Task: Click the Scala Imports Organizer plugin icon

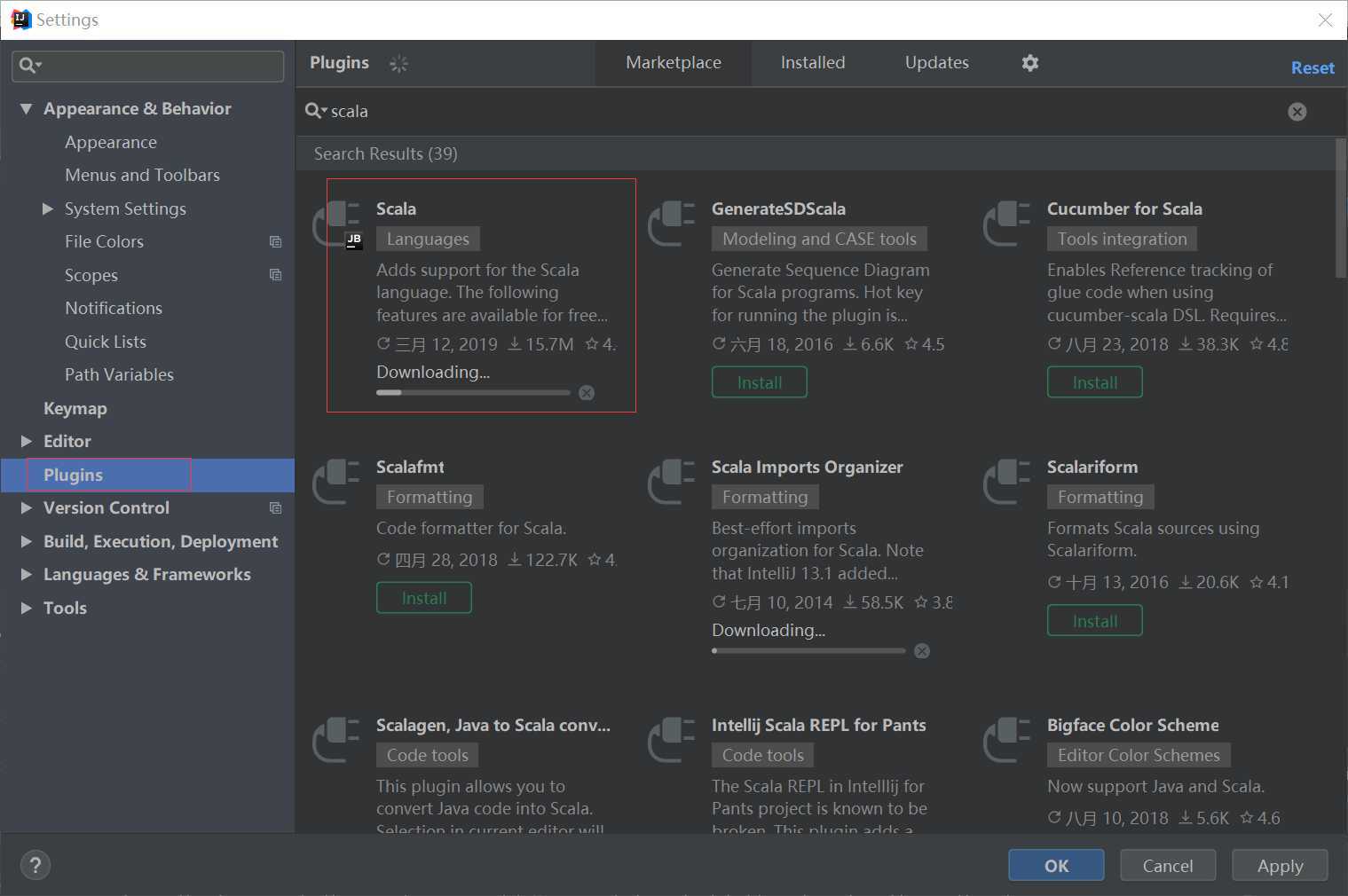Action: [x=672, y=482]
